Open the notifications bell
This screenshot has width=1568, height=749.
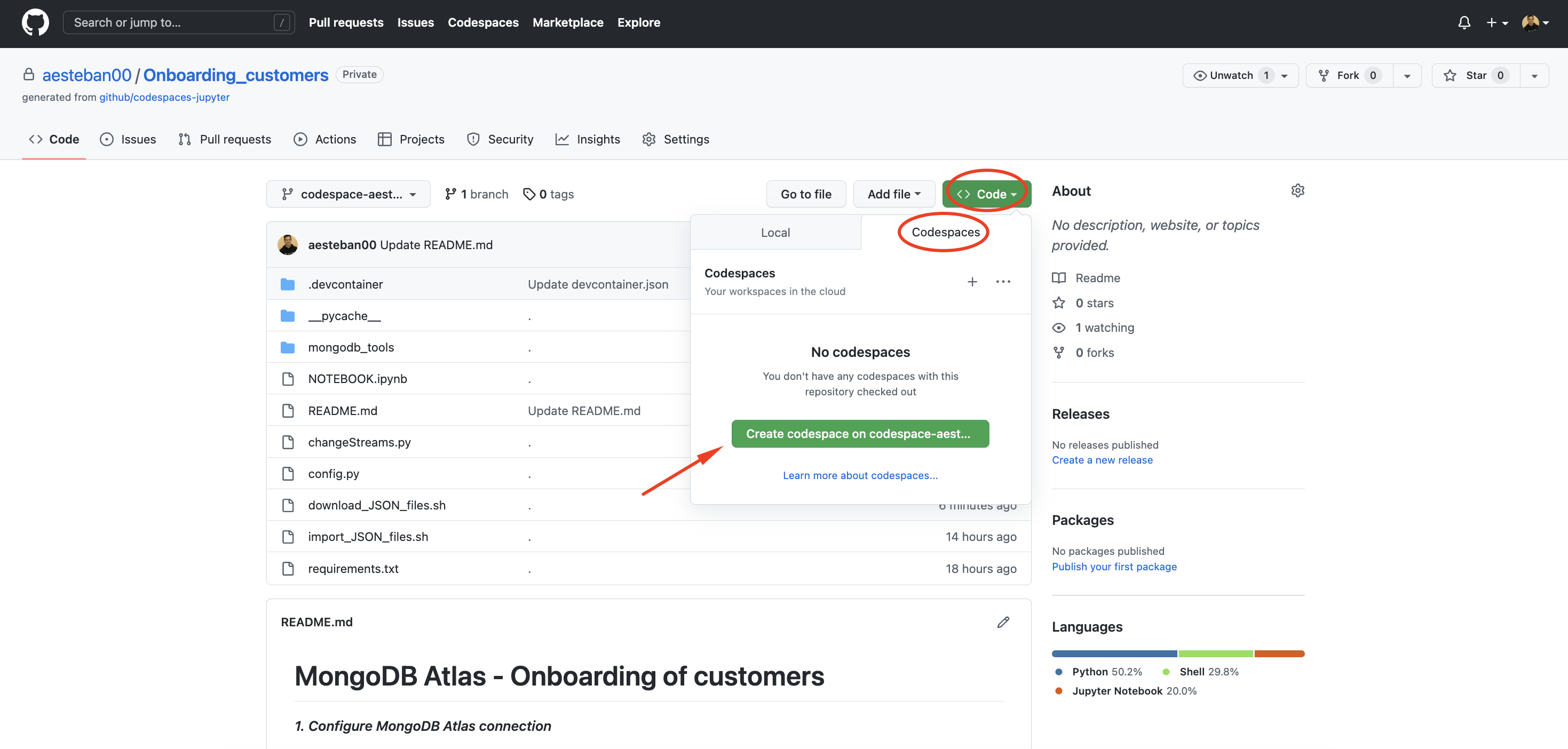1464,22
